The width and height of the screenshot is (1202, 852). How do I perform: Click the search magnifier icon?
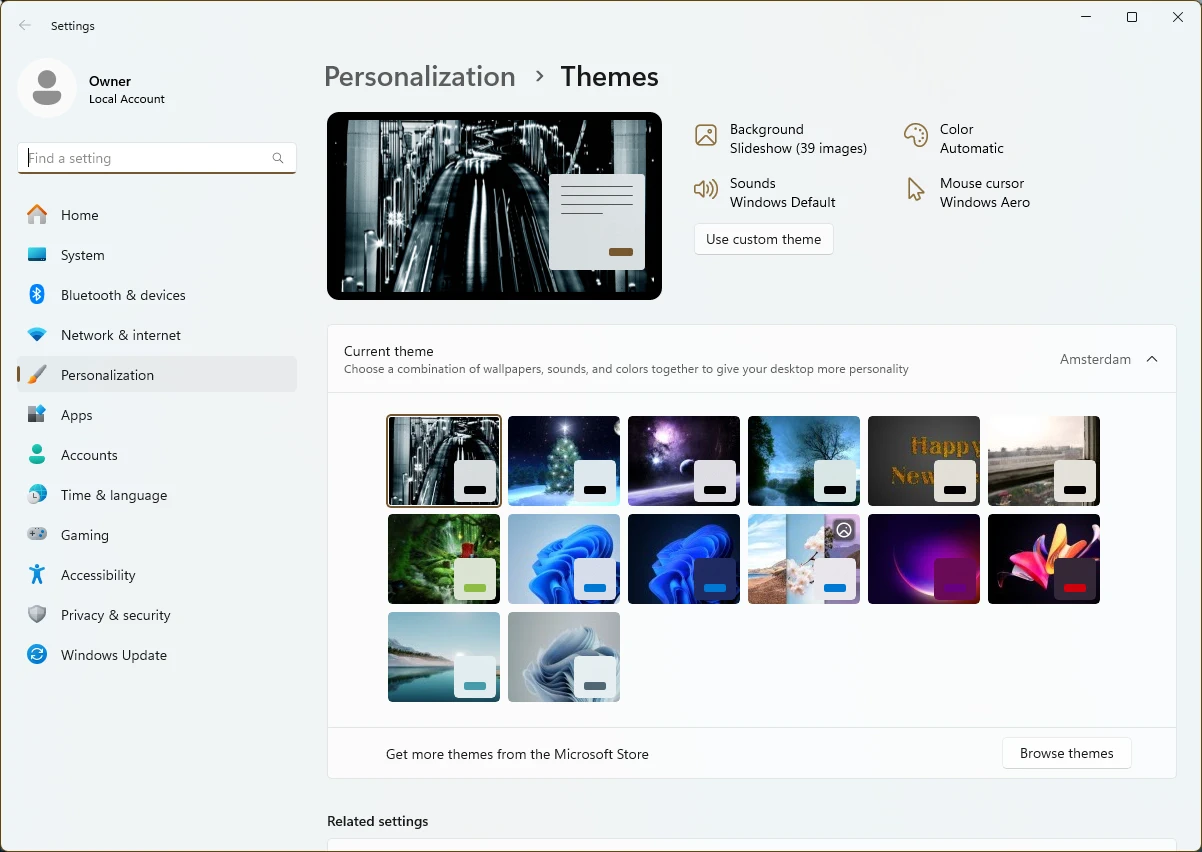(278, 158)
